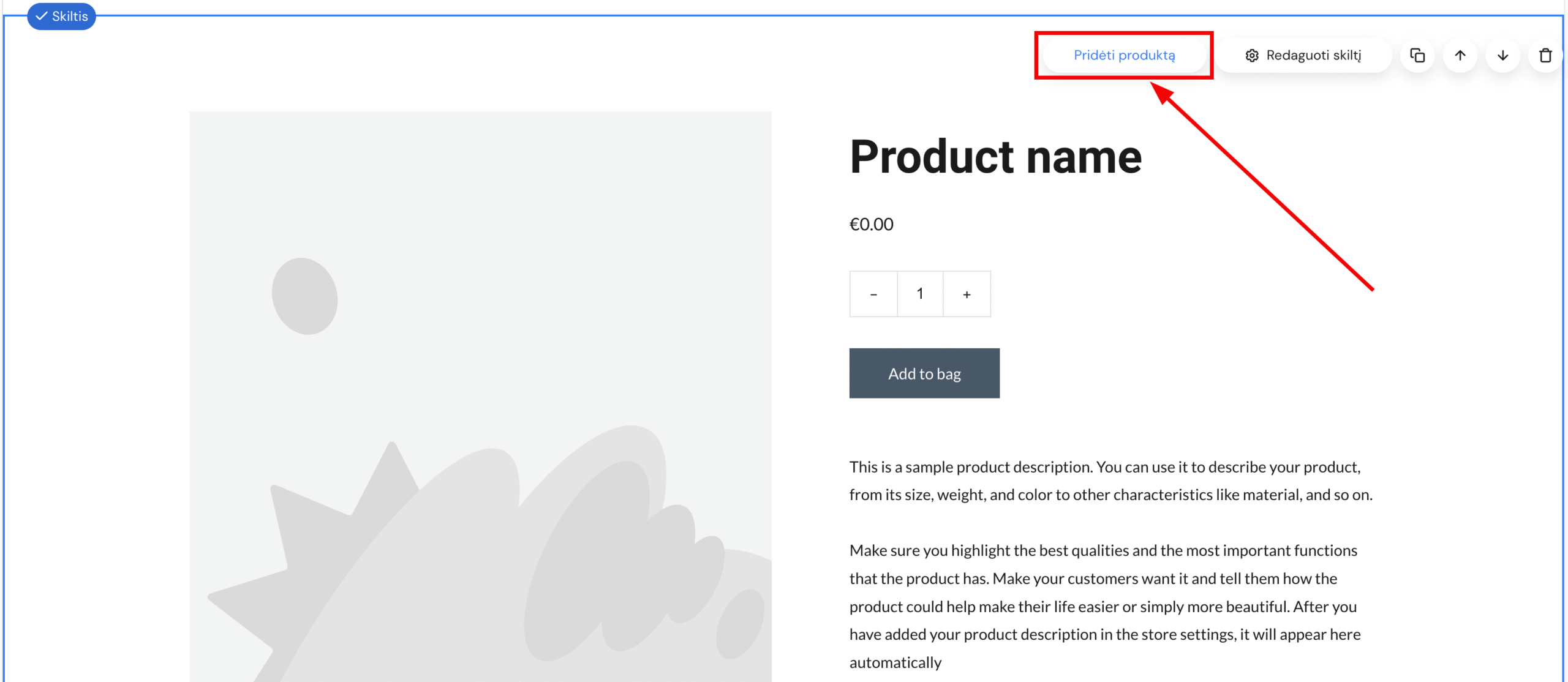Decrease product quantity with the minus button
The image size is (1568, 682).
(873, 294)
